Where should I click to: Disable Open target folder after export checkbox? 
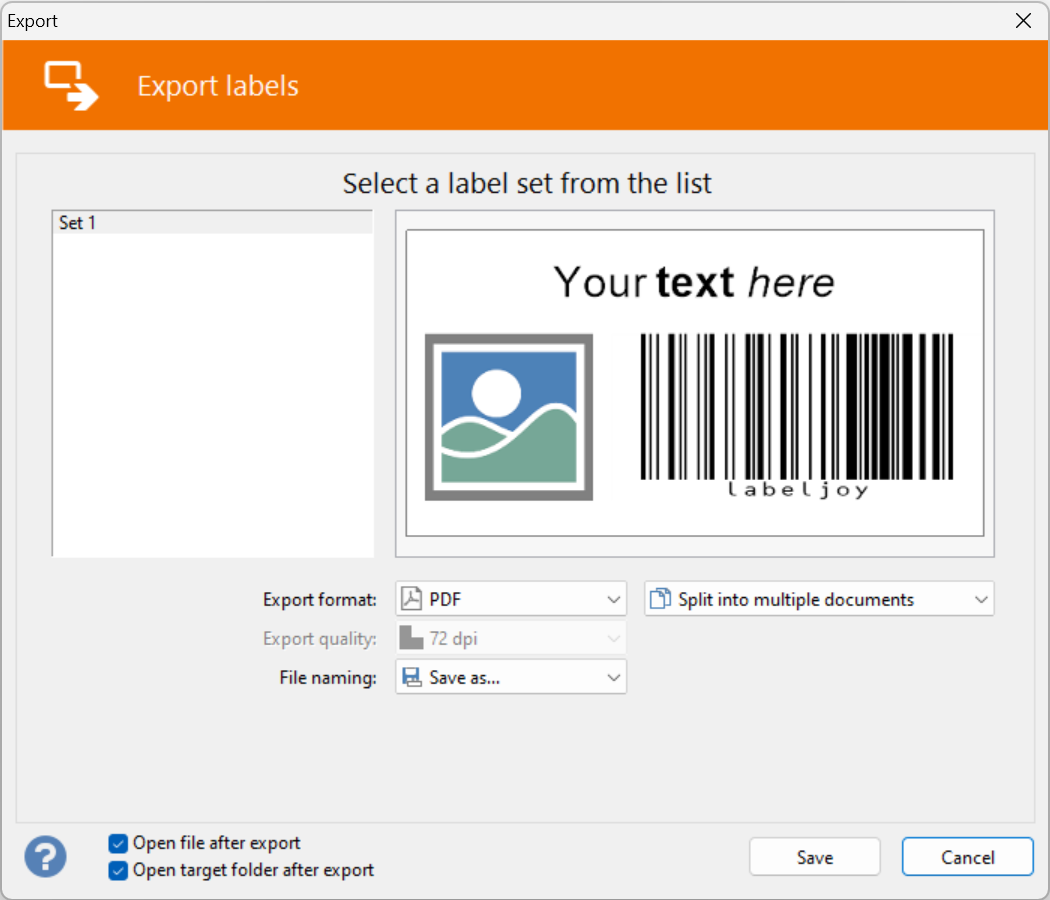[x=118, y=871]
